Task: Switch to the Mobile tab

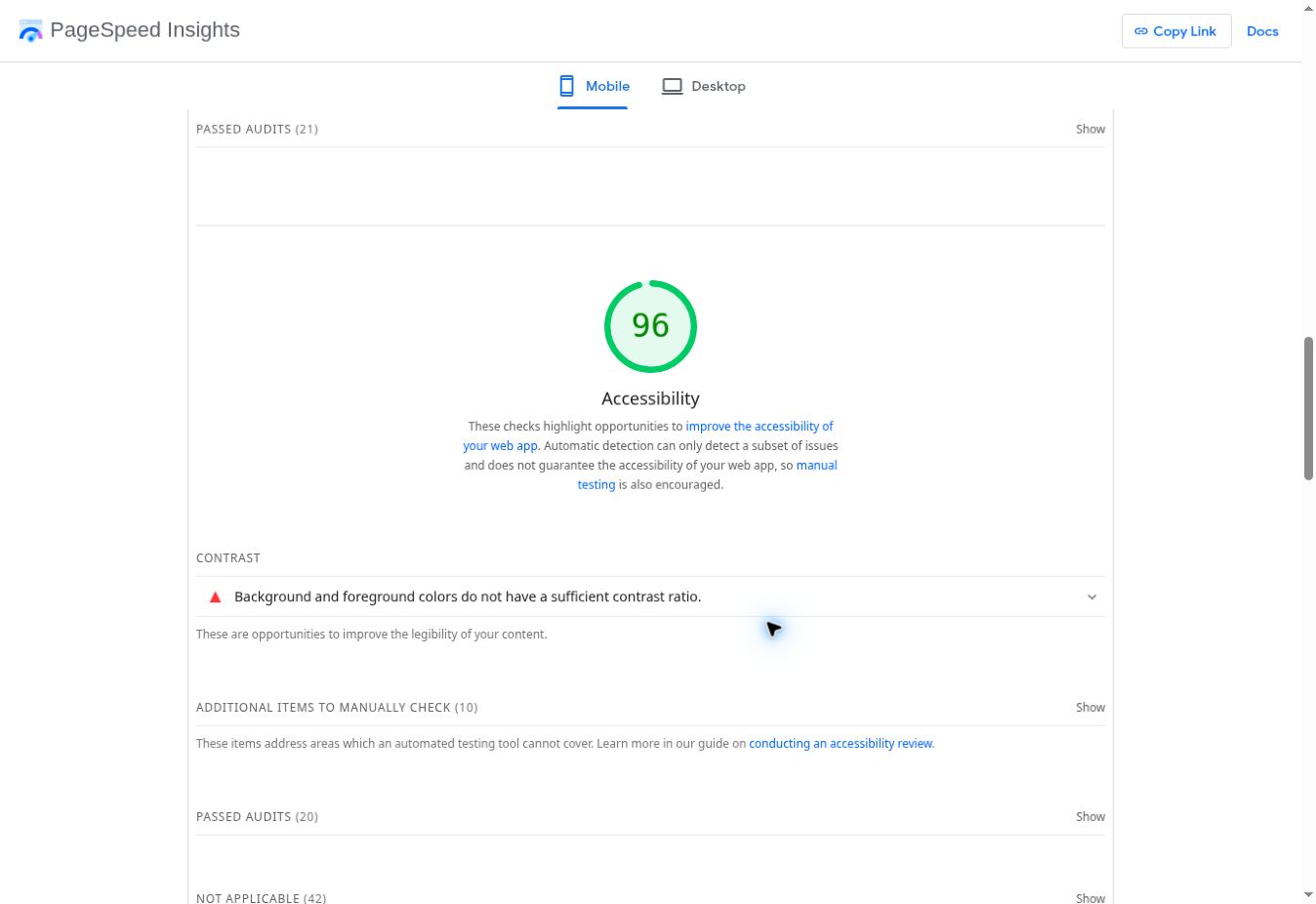Action: (x=593, y=86)
